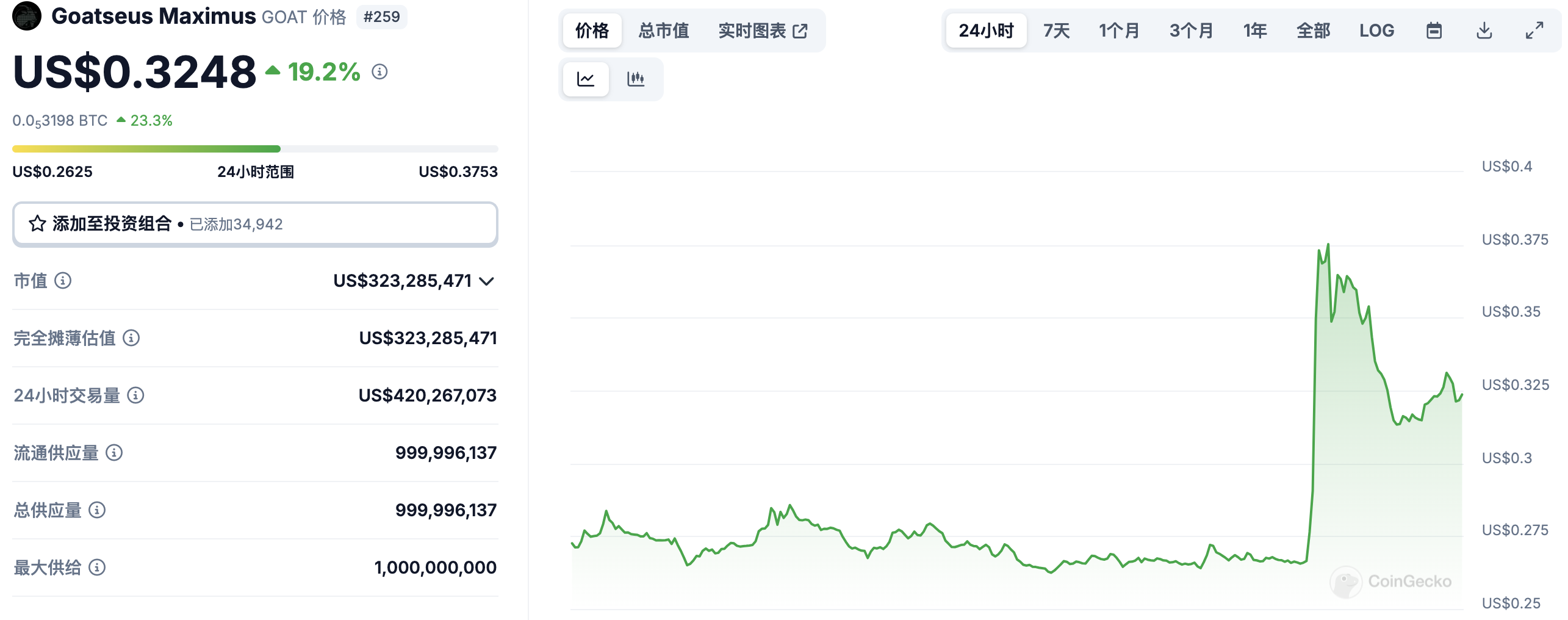Expand chart to fullscreen

click(x=1534, y=31)
